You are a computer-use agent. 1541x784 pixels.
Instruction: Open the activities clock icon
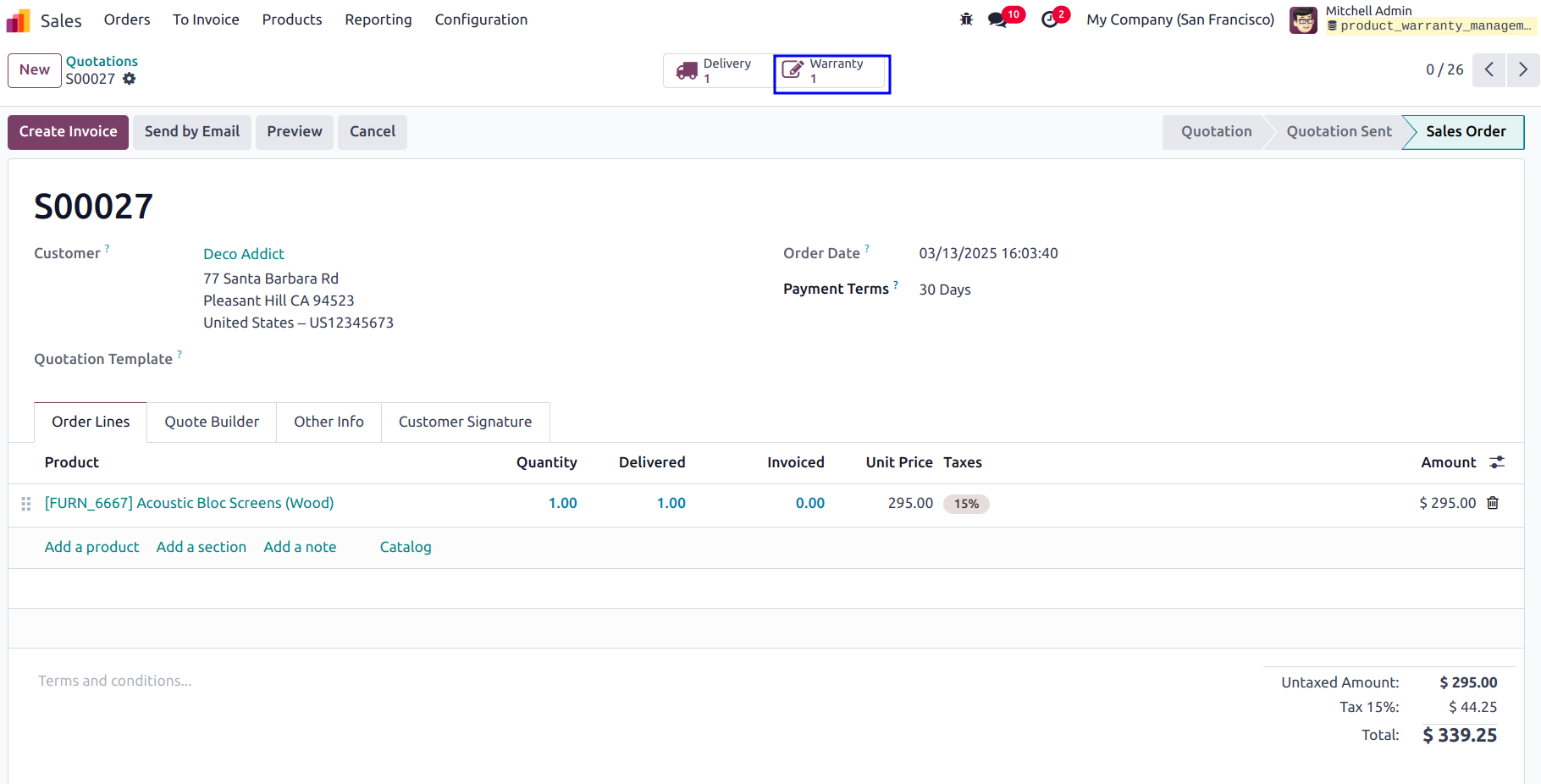click(1050, 19)
